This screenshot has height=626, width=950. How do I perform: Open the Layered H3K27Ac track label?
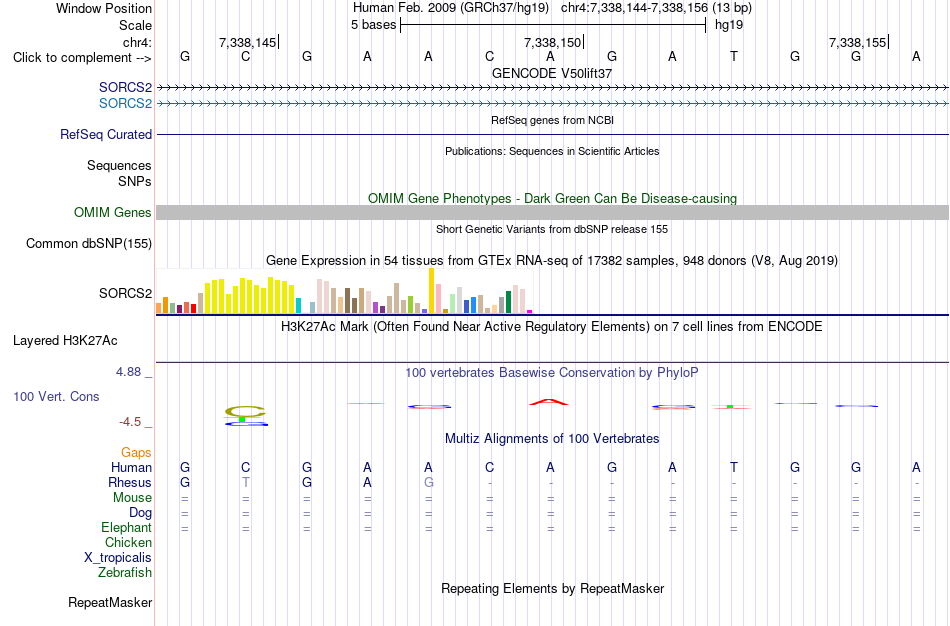[x=65, y=341]
